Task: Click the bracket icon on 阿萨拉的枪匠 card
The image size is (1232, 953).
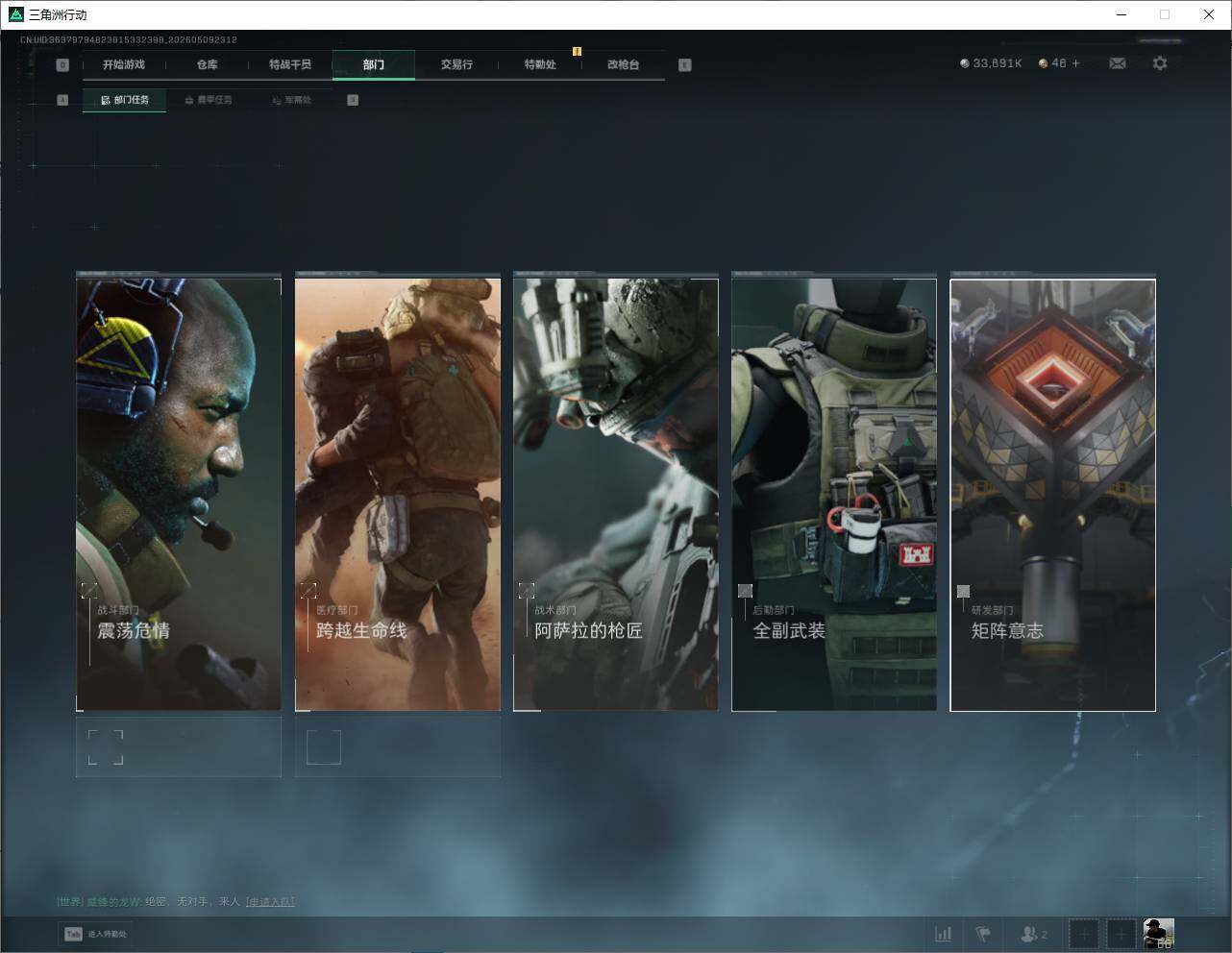Action: [x=527, y=590]
